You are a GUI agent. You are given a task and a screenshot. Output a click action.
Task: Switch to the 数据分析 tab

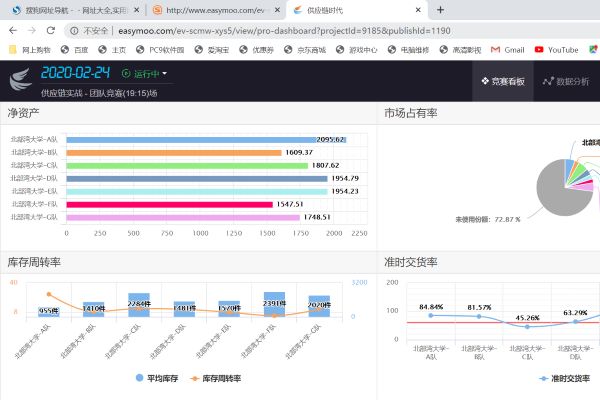(565, 81)
